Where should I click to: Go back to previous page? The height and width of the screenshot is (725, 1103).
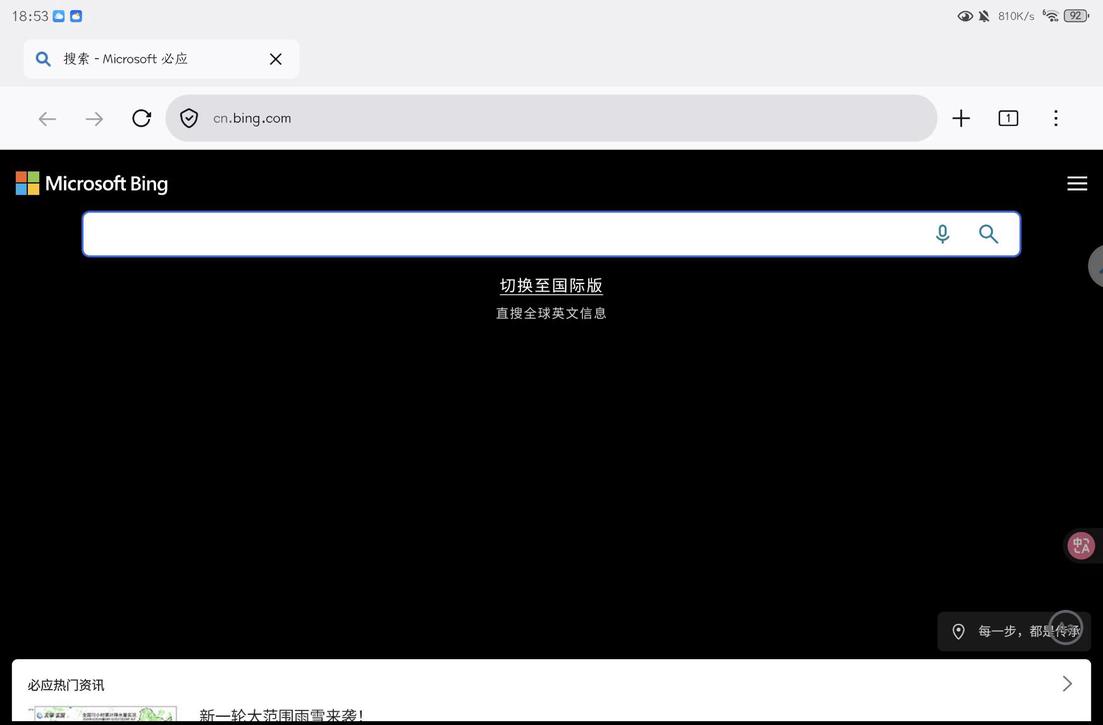[47, 119]
